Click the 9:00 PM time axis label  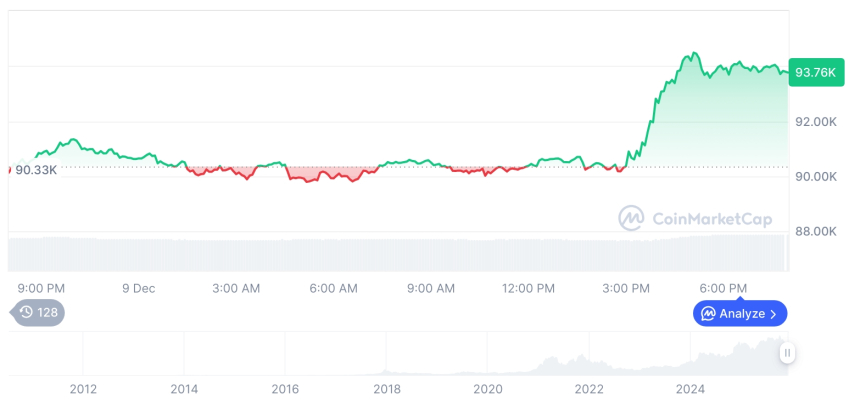42,288
